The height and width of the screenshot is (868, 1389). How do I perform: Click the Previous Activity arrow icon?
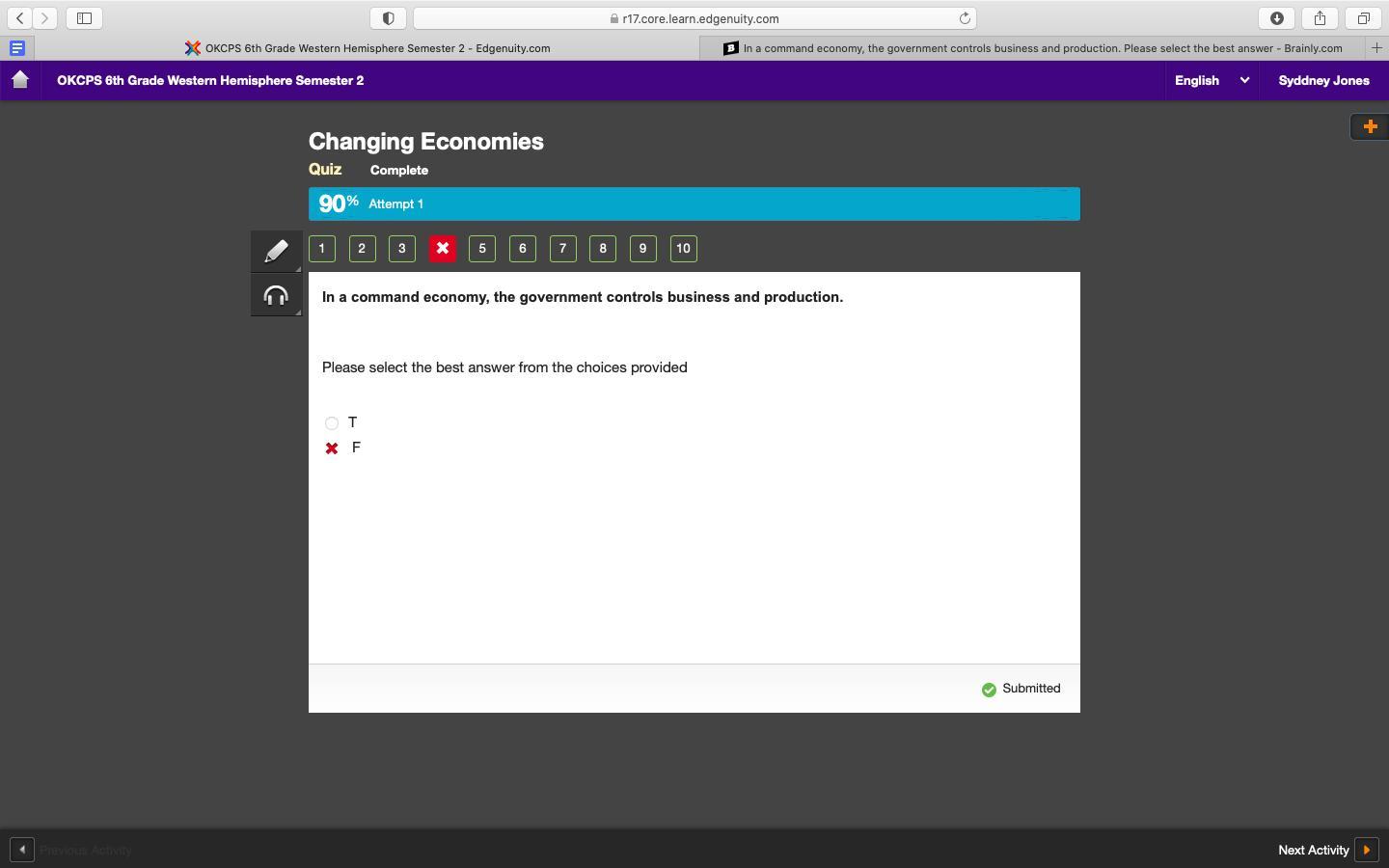[x=22, y=850]
